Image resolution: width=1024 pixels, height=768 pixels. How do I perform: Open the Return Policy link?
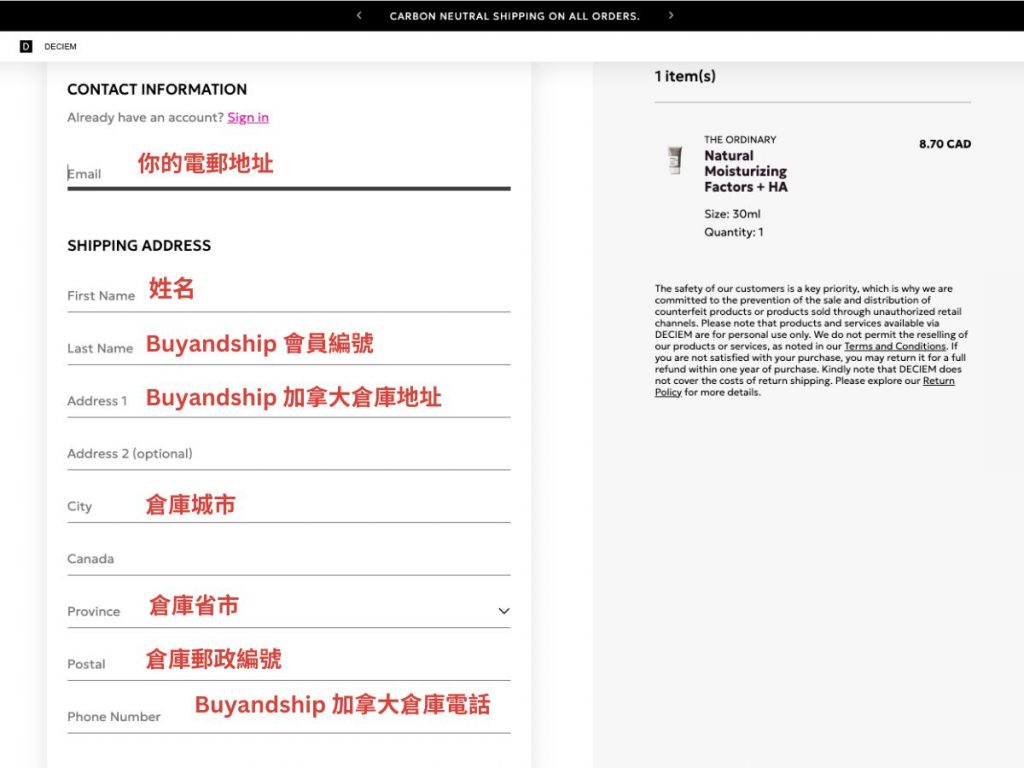tap(937, 381)
